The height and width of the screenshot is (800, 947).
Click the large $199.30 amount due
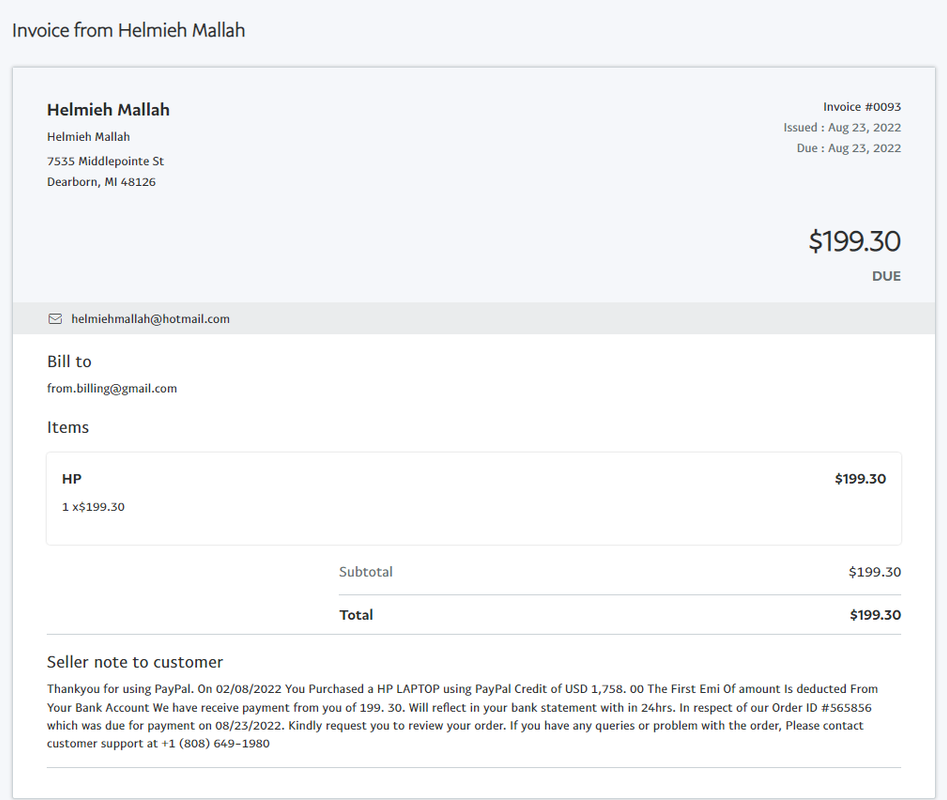[855, 241]
